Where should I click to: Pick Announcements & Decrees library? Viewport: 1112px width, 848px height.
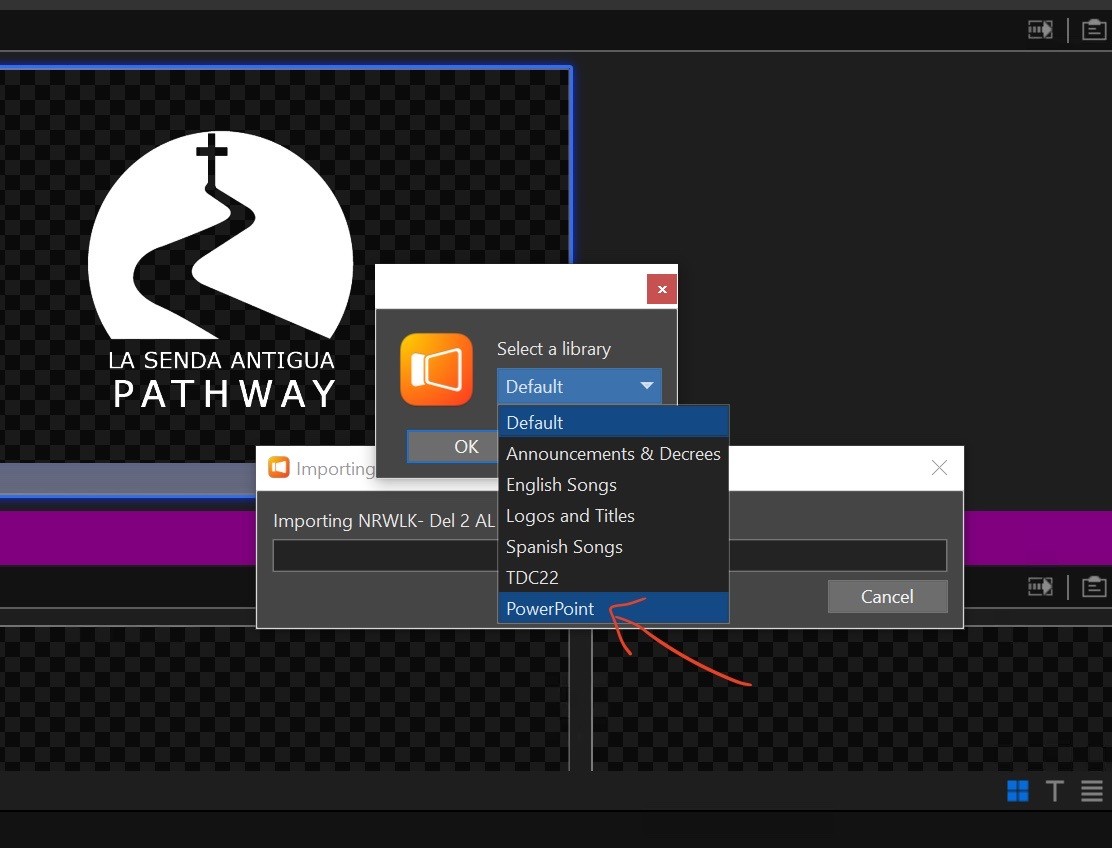(613, 454)
